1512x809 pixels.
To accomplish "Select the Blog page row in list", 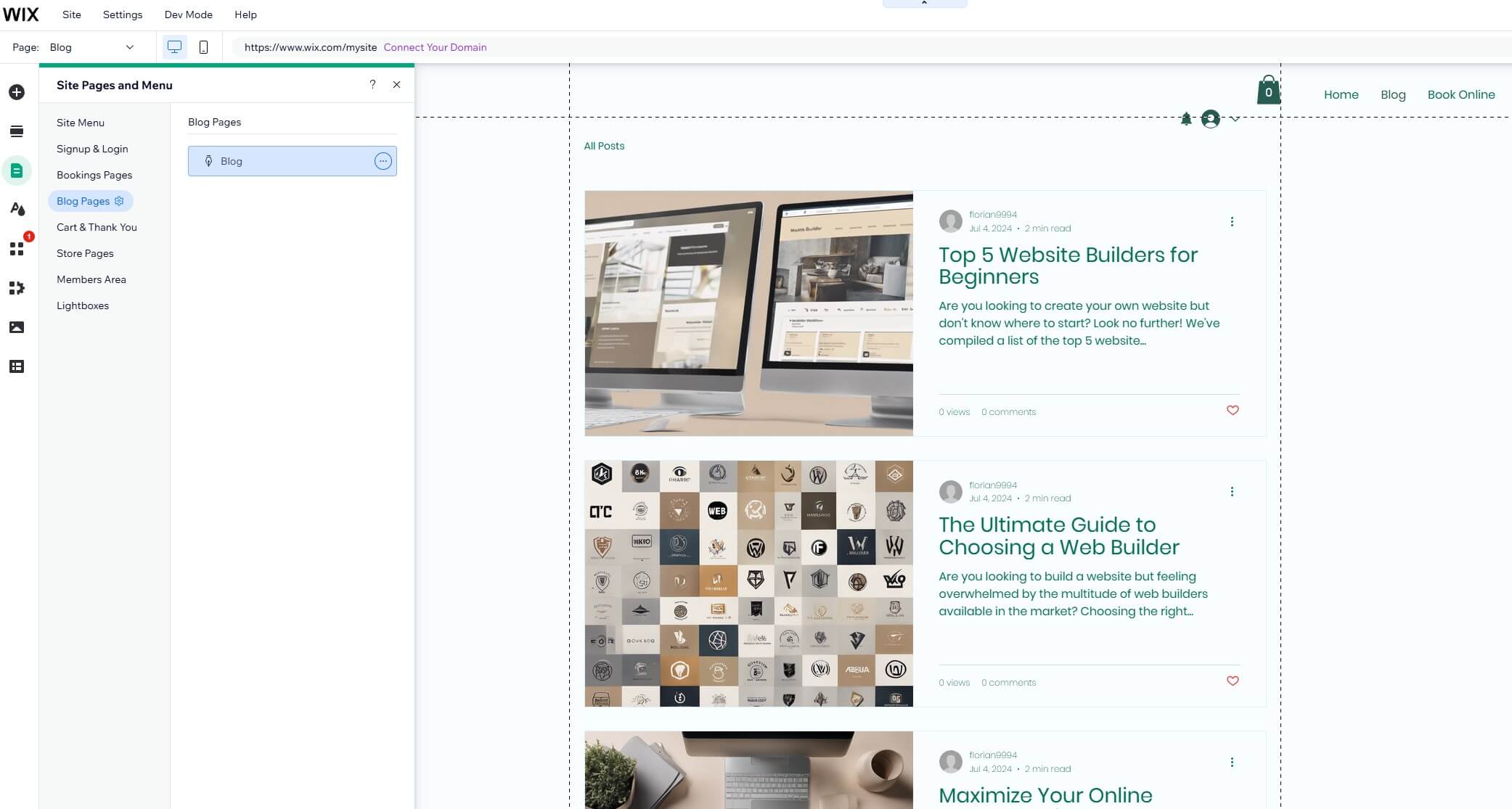I will coord(293,161).
